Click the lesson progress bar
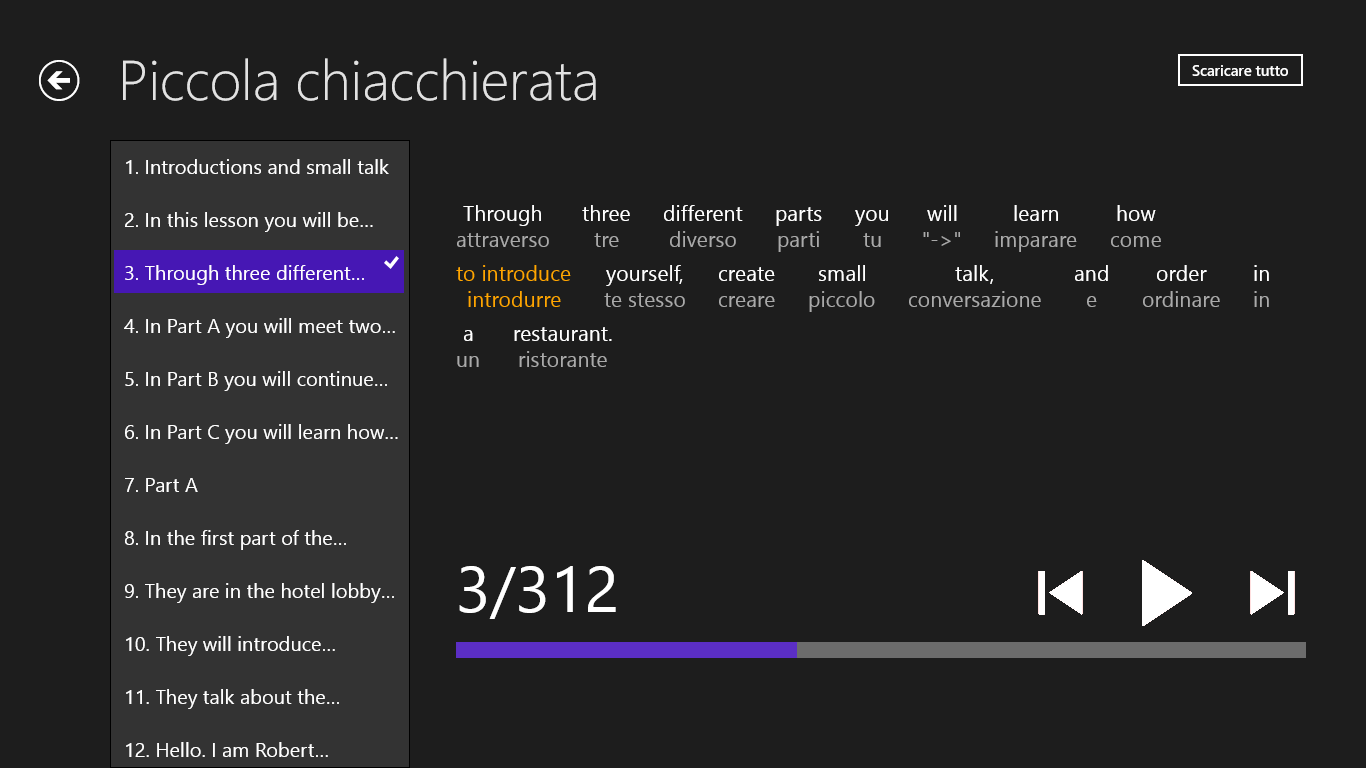The width and height of the screenshot is (1366, 768). click(x=880, y=650)
